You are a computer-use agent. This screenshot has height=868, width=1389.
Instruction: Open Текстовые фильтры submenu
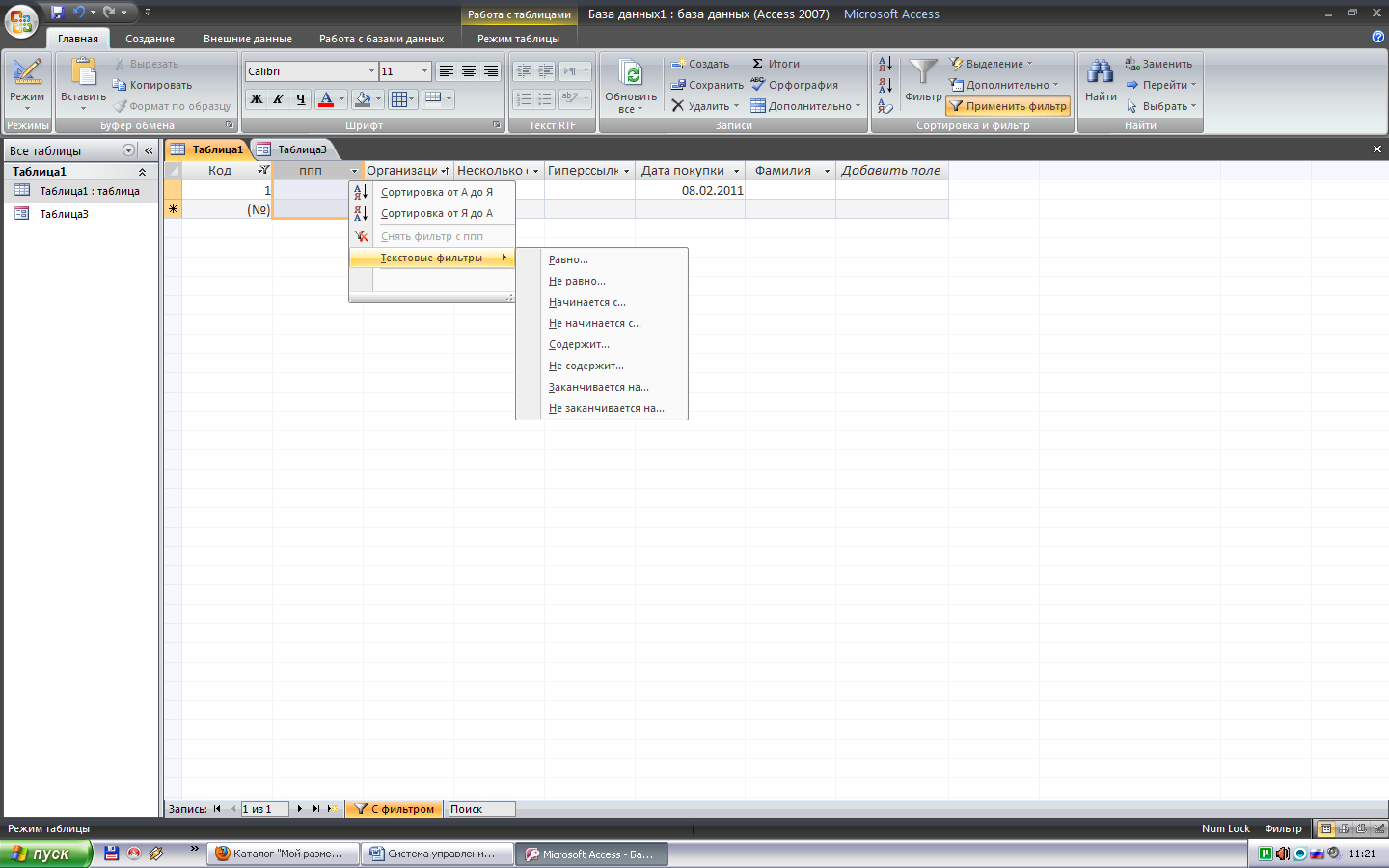click(432, 258)
